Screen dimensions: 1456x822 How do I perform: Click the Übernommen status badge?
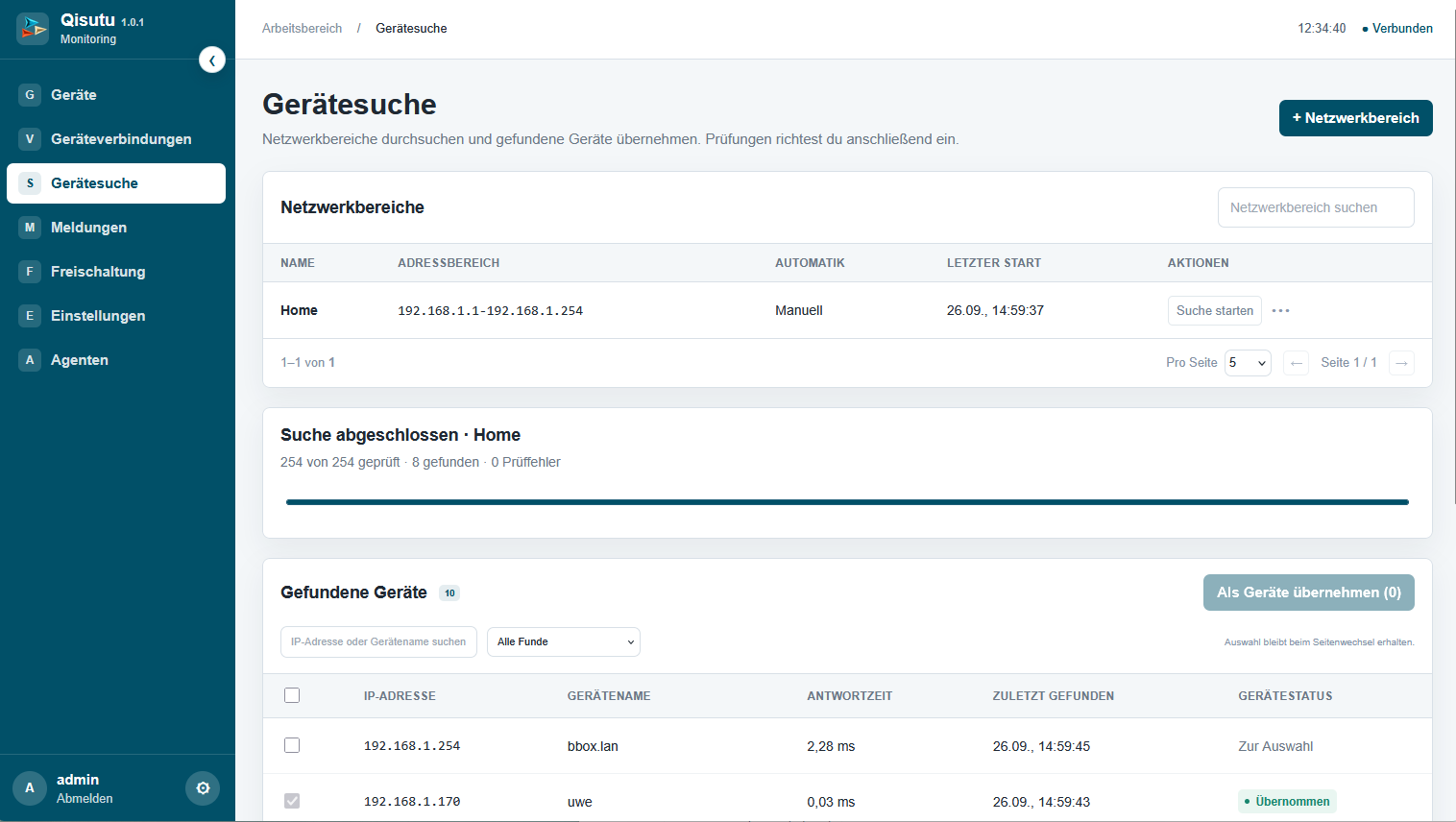coord(1287,801)
